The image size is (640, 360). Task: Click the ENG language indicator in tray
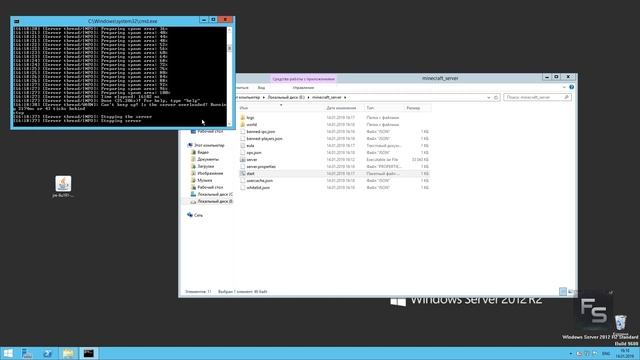pyautogui.click(x=606, y=353)
